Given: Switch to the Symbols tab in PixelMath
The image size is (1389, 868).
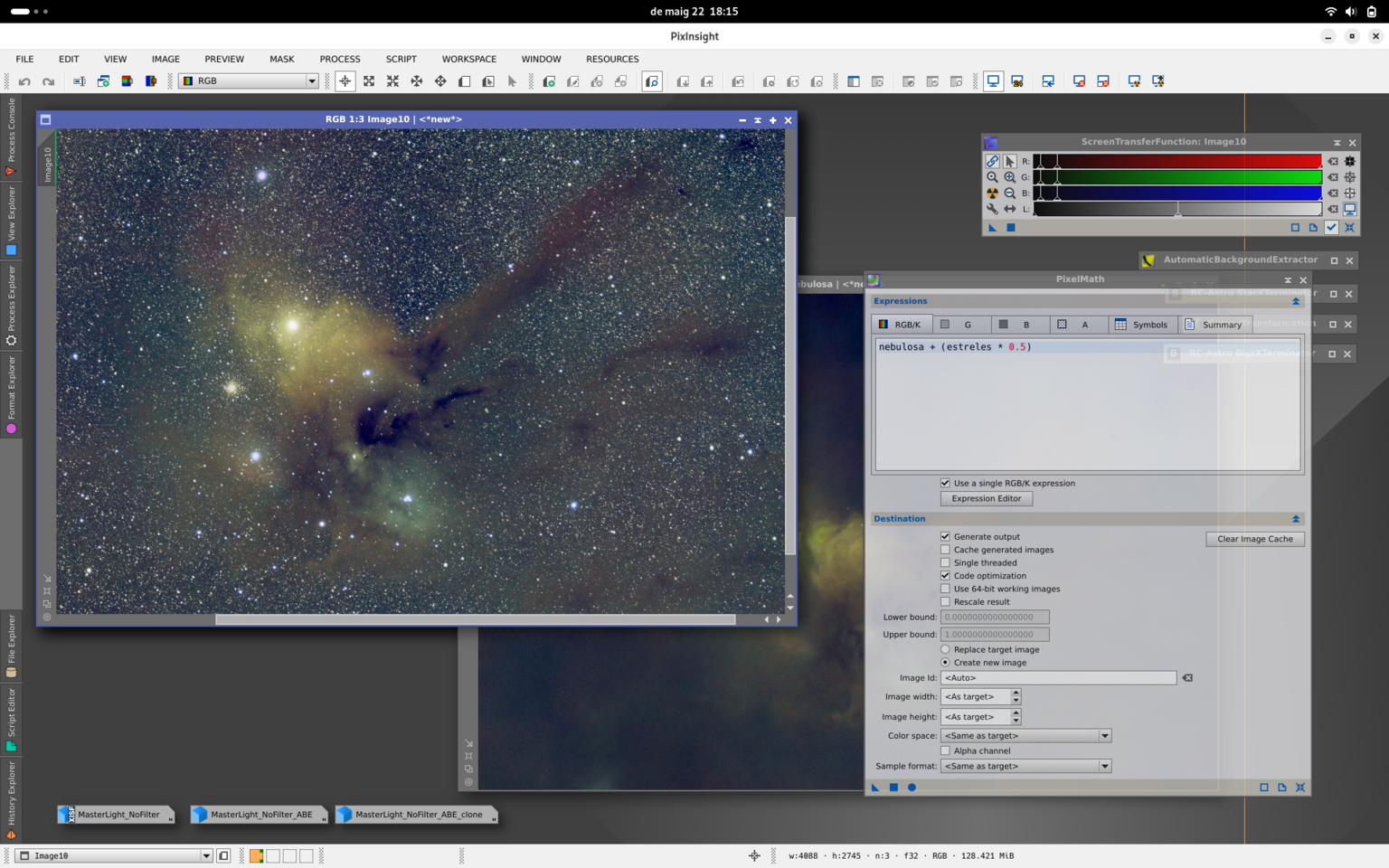Looking at the screenshot, I should click(x=1141, y=325).
